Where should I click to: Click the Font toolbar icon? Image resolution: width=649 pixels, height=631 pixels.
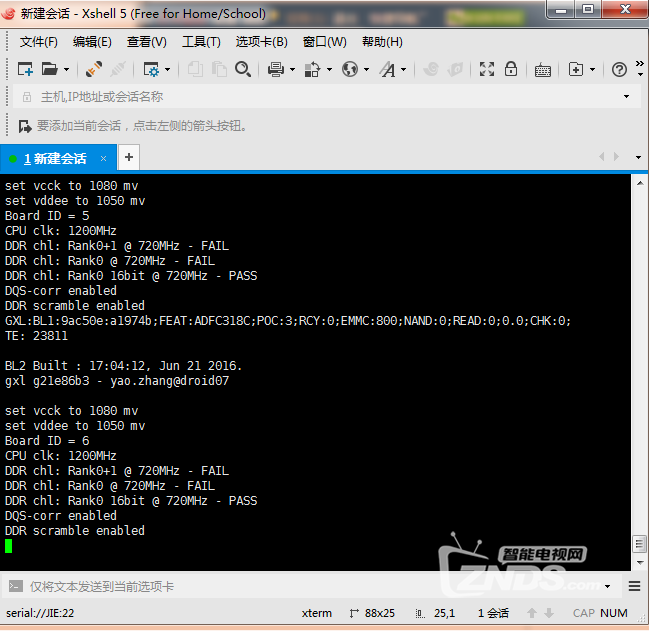click(x=387, y=70)
